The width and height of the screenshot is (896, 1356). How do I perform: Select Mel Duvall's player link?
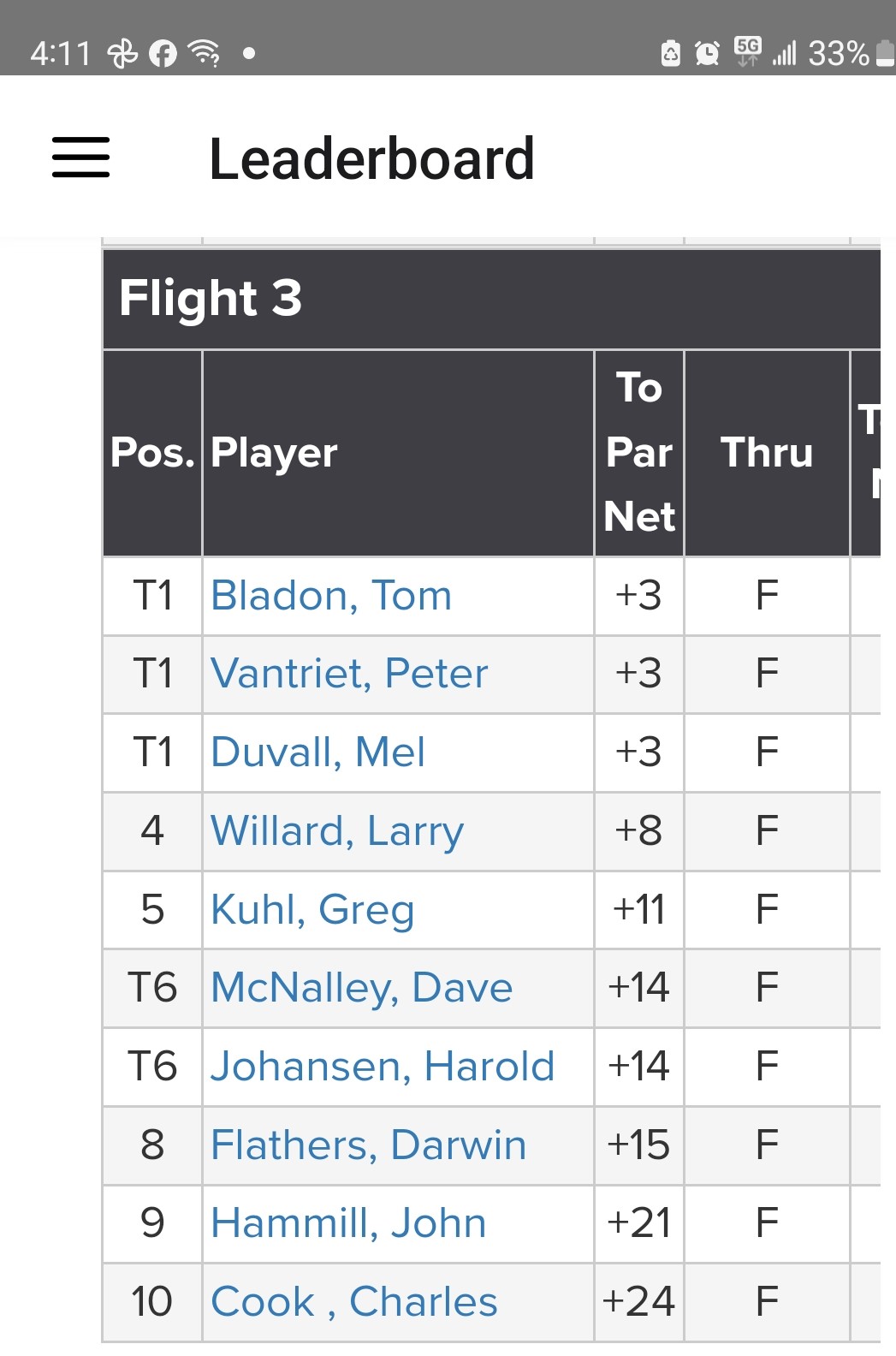pyautogui.click(x=317, y=752)
